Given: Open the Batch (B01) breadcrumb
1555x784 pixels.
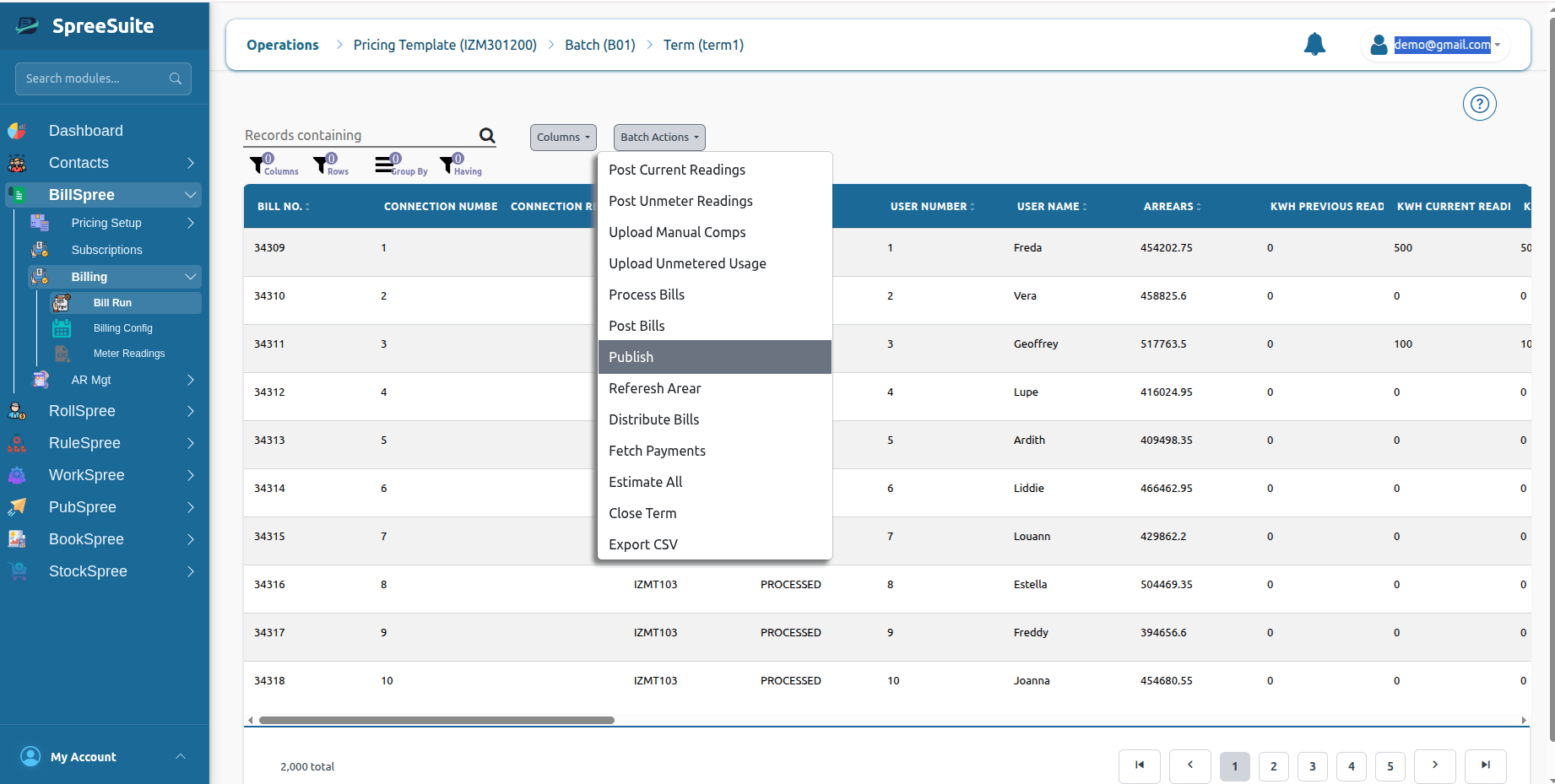Looking at the screenshot, I should coord(600,45).
